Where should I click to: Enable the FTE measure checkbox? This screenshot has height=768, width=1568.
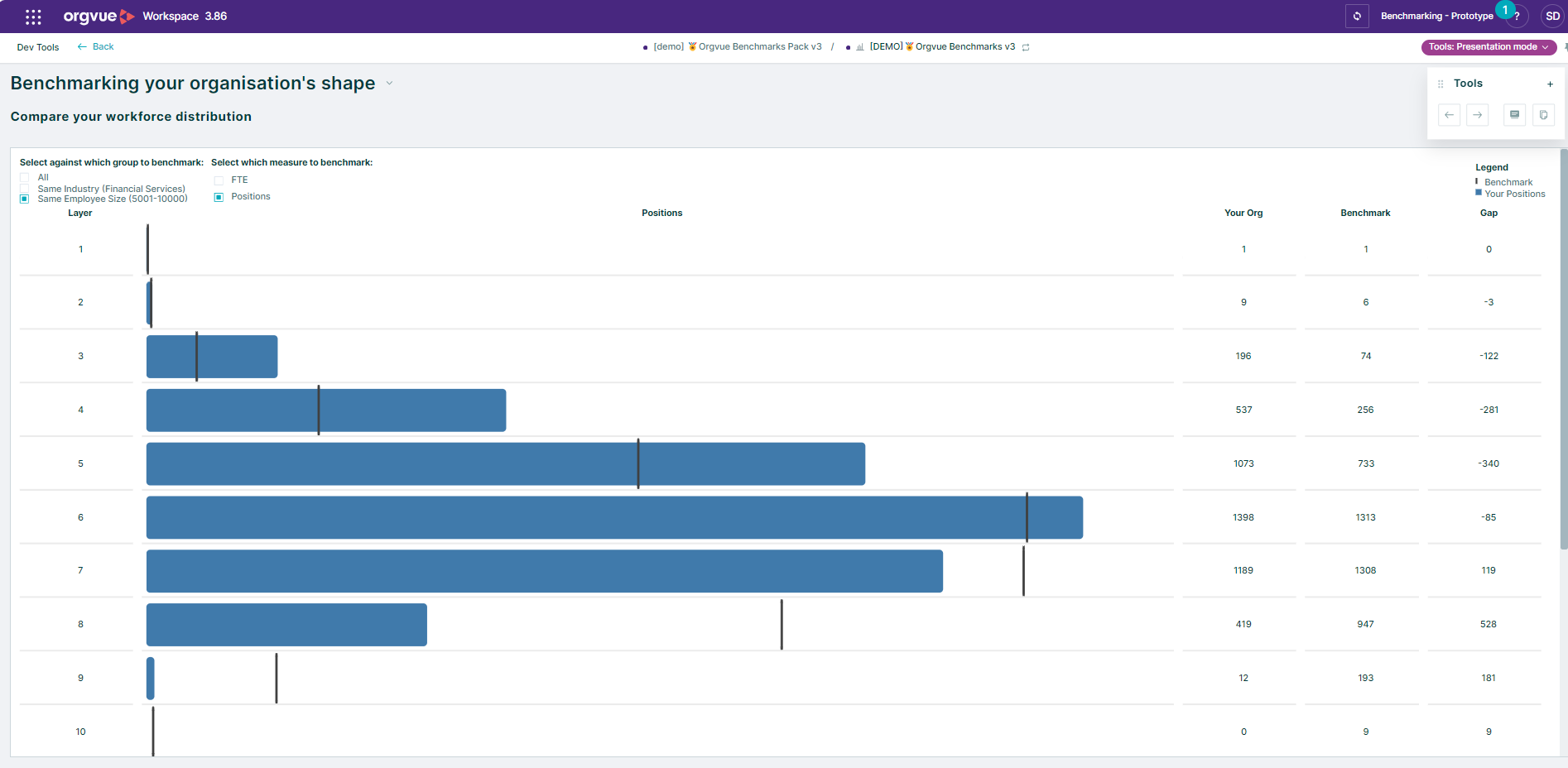click(x=219, y=180)
